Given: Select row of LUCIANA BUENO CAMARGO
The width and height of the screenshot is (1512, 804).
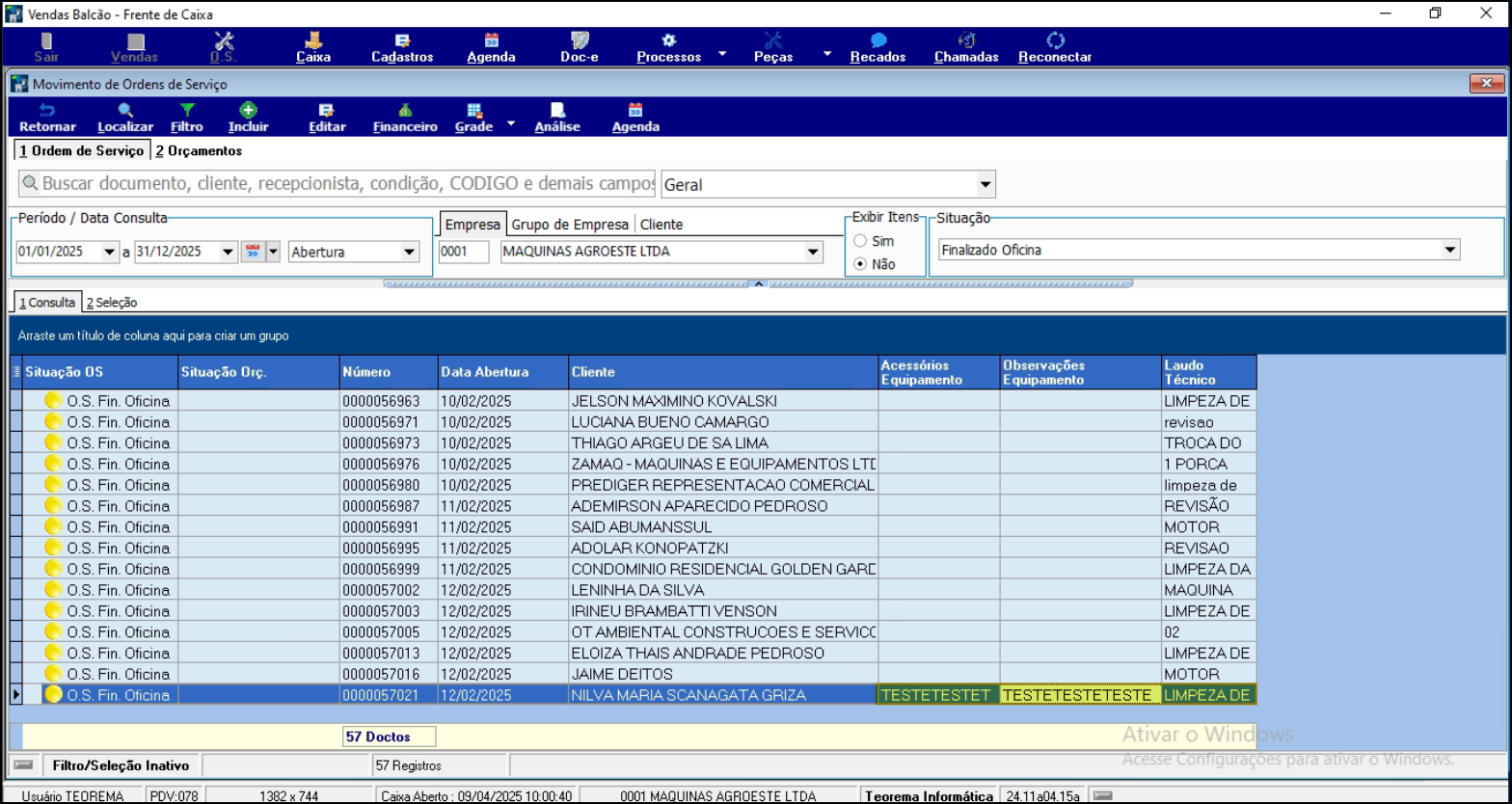Looking at the screenshot, I should point(633,422).
